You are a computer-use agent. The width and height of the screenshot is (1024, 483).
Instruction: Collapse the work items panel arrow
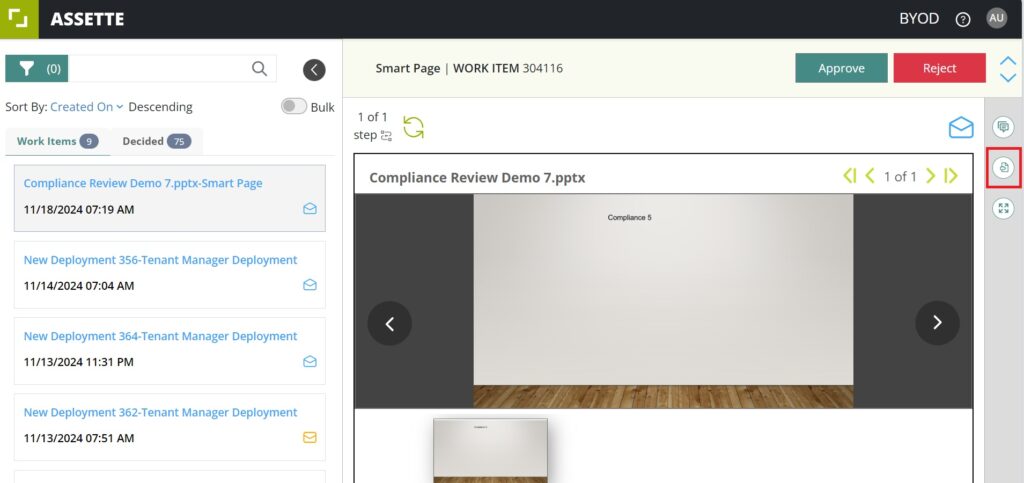[314, 70]
